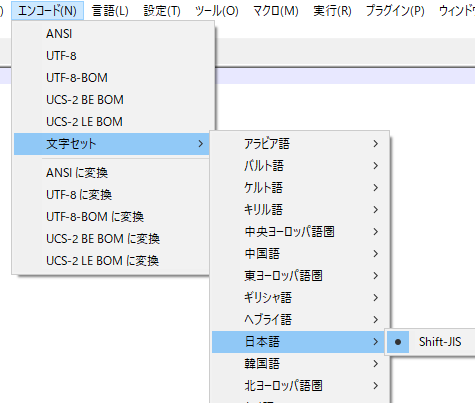Image resolution: width=475 pixels, height=403 pixels.
Task: Open the マクロ(M) menu
Action: coord(276,11)
